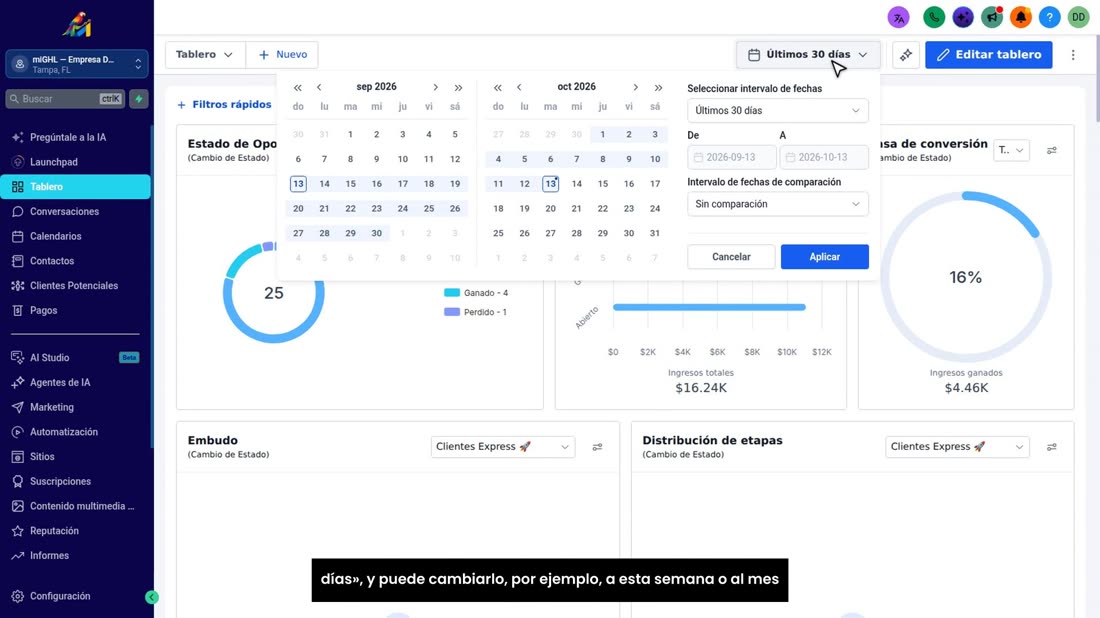This screenshot has height=618, width=1100.
Task: Open the green phone dialer icon
Action: pos(934,17)
